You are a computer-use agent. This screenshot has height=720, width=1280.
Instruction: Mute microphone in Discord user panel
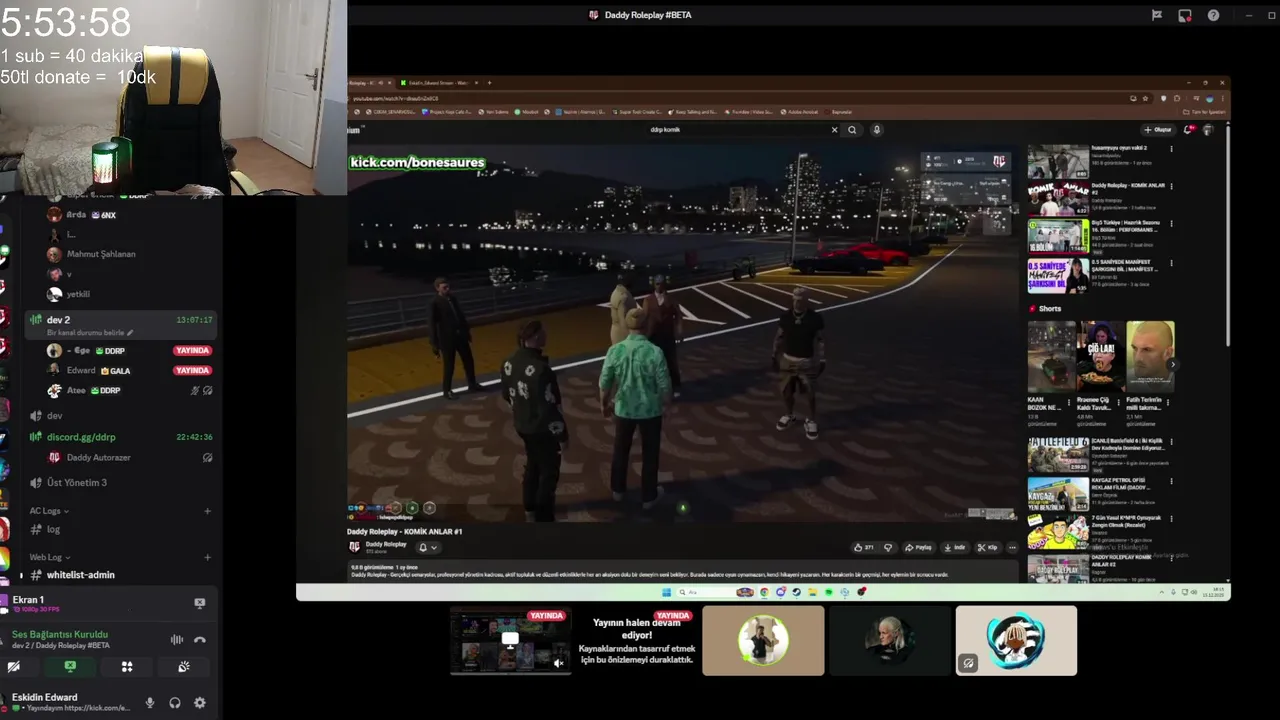coord(150,703)
